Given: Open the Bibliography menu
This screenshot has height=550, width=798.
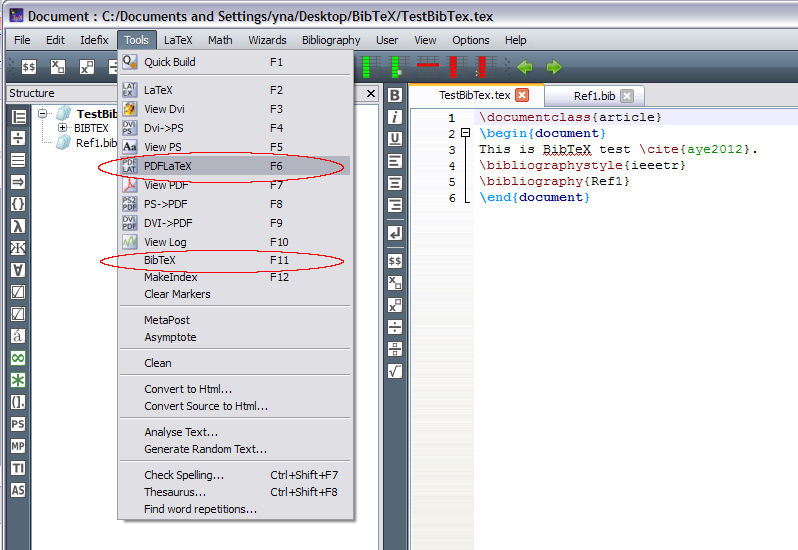Looking at the screenshot, I should (331, 40).
